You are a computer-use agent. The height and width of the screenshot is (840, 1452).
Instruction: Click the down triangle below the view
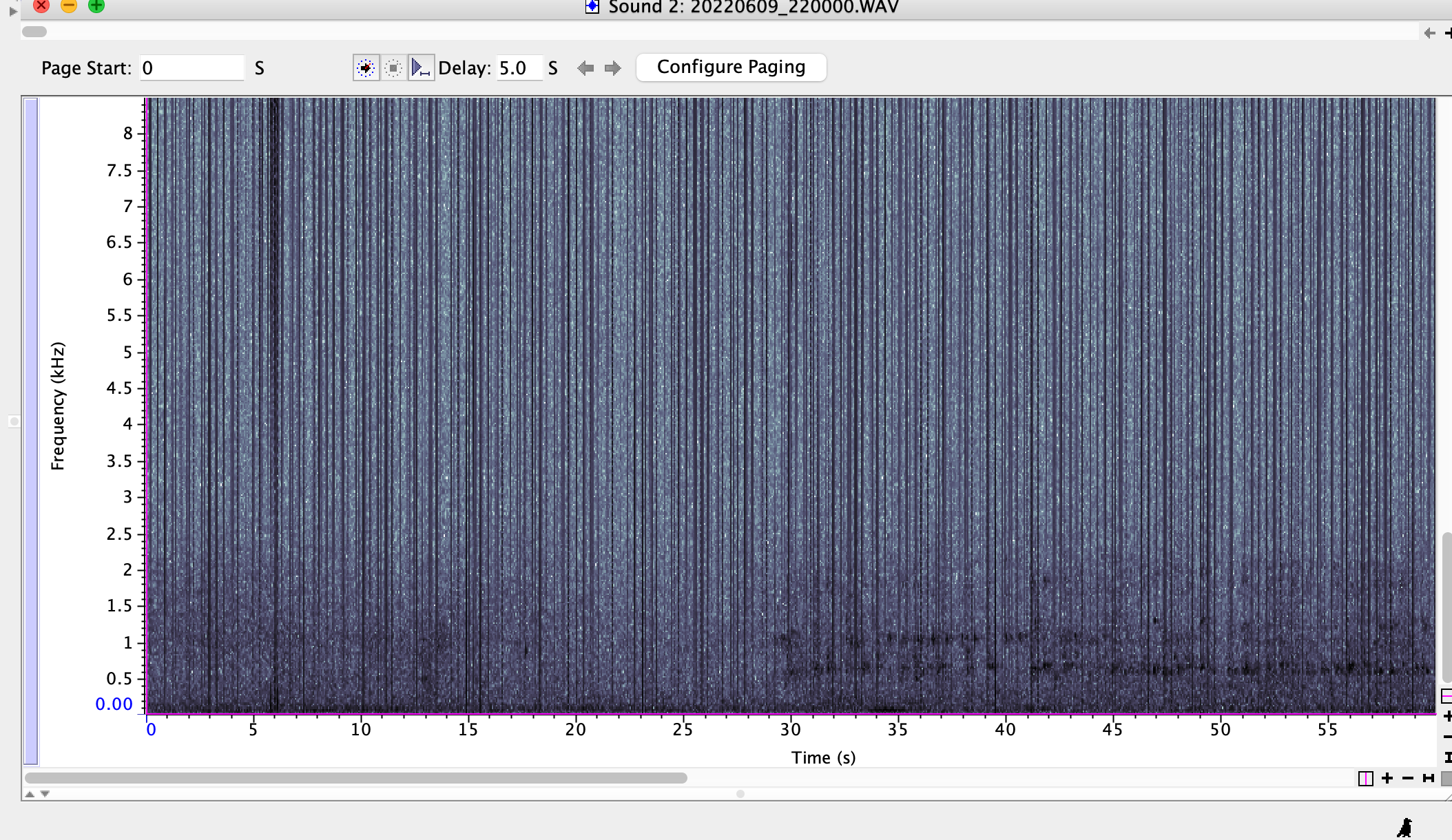point(45,794)
